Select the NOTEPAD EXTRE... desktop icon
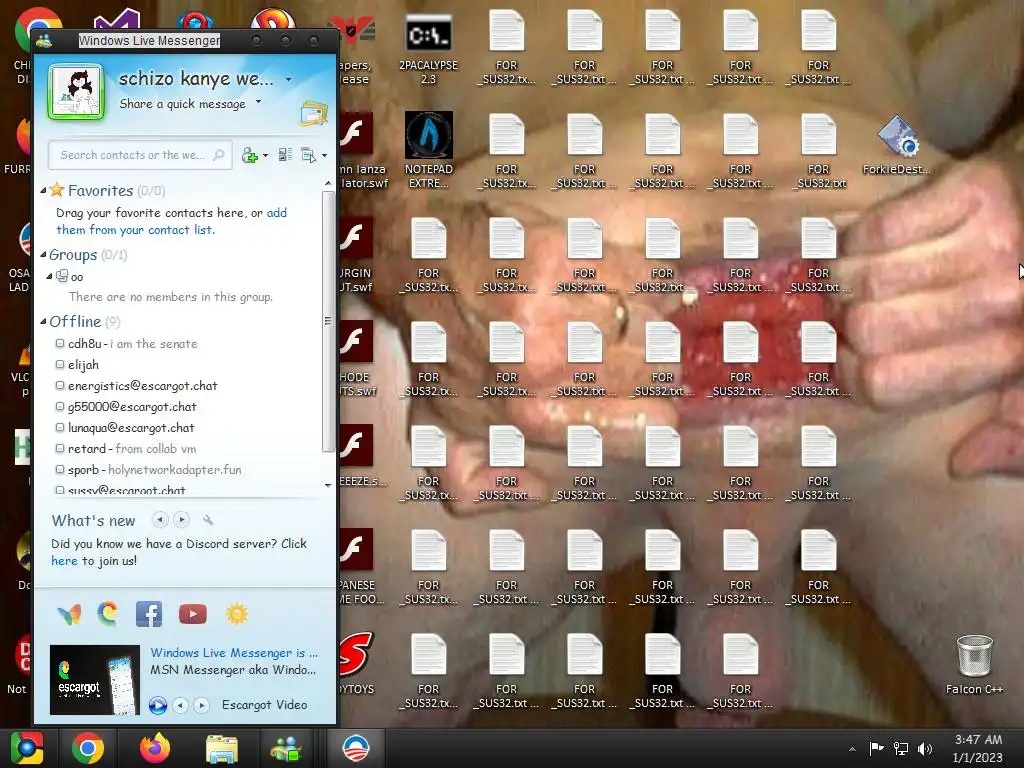Screen dimensions: 1024x768 click(428, 150)
